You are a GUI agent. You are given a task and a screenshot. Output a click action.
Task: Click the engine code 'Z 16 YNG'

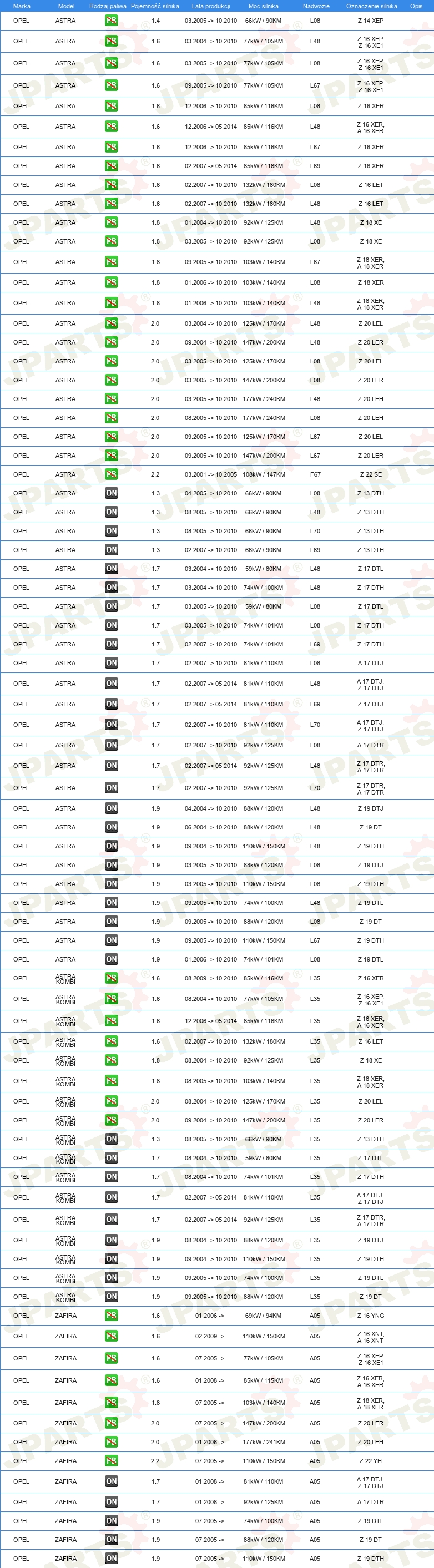(370, 1316)
